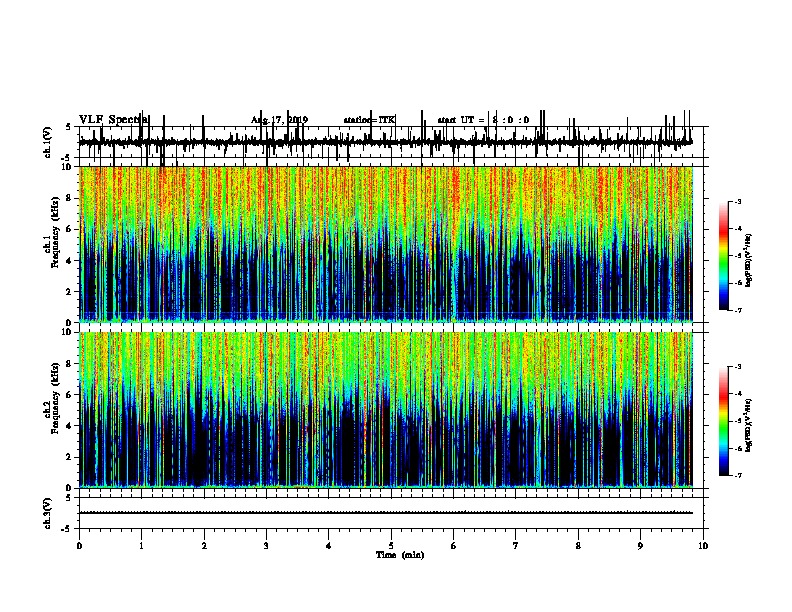Click inside the ch.2 spectrogram panel
The width and height of the screenshot is (792, 612).
(386, 410)
